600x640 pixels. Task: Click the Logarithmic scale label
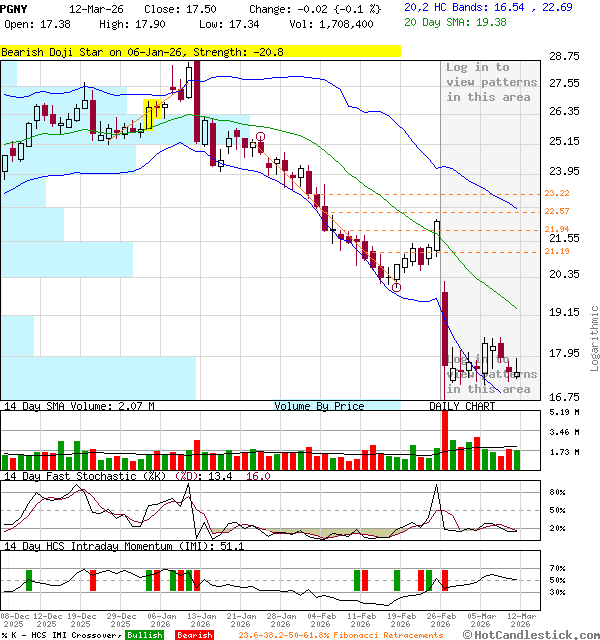pos(594,338)
